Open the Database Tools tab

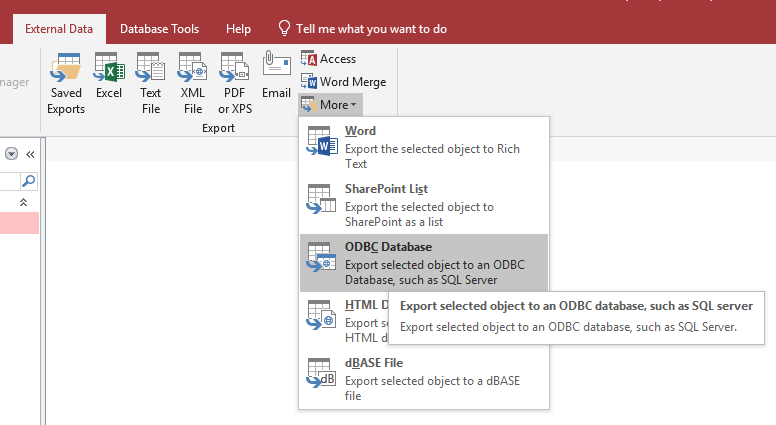pos(159,29)
